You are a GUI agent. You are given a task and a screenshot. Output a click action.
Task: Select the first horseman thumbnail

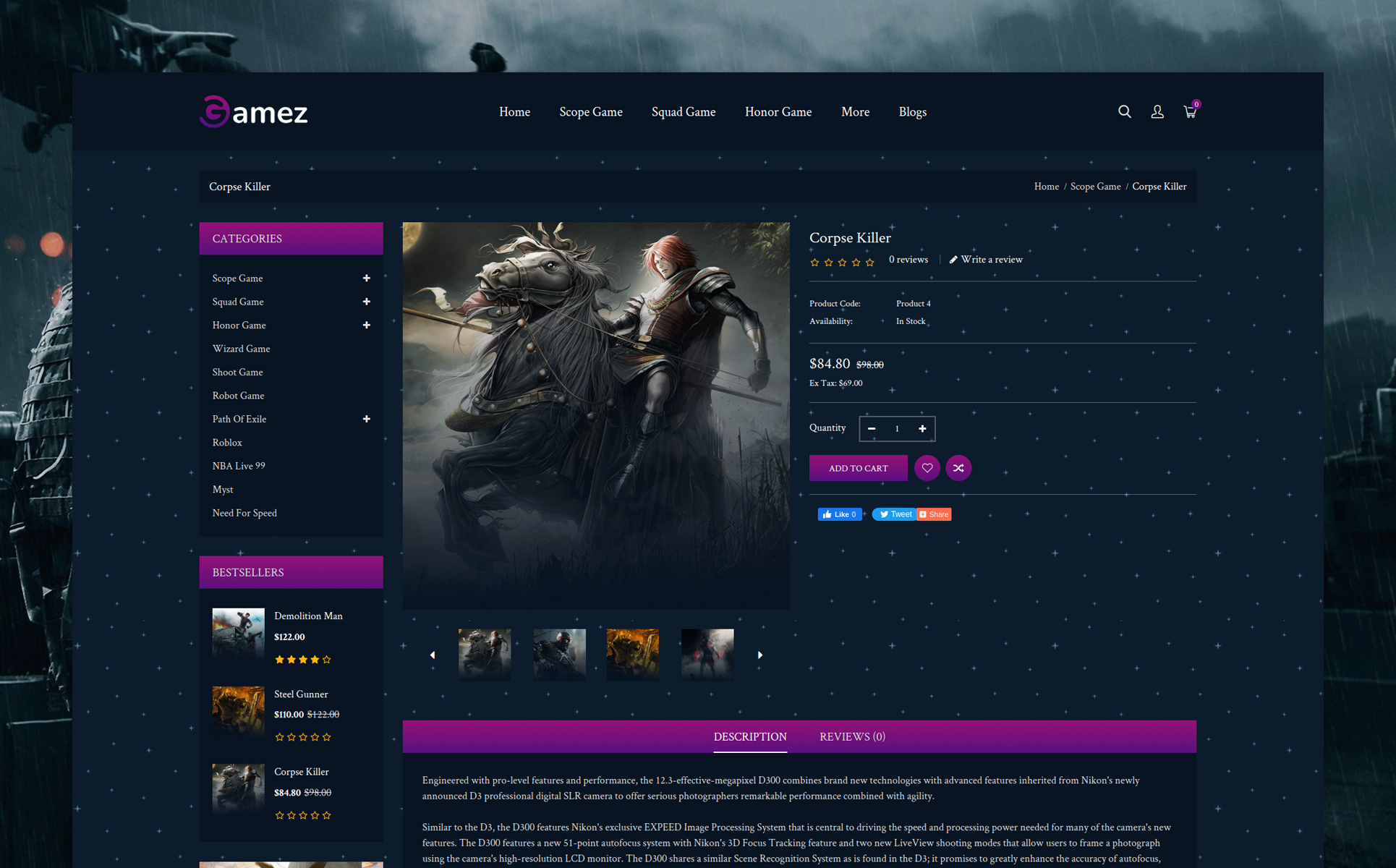pos(485,655)
